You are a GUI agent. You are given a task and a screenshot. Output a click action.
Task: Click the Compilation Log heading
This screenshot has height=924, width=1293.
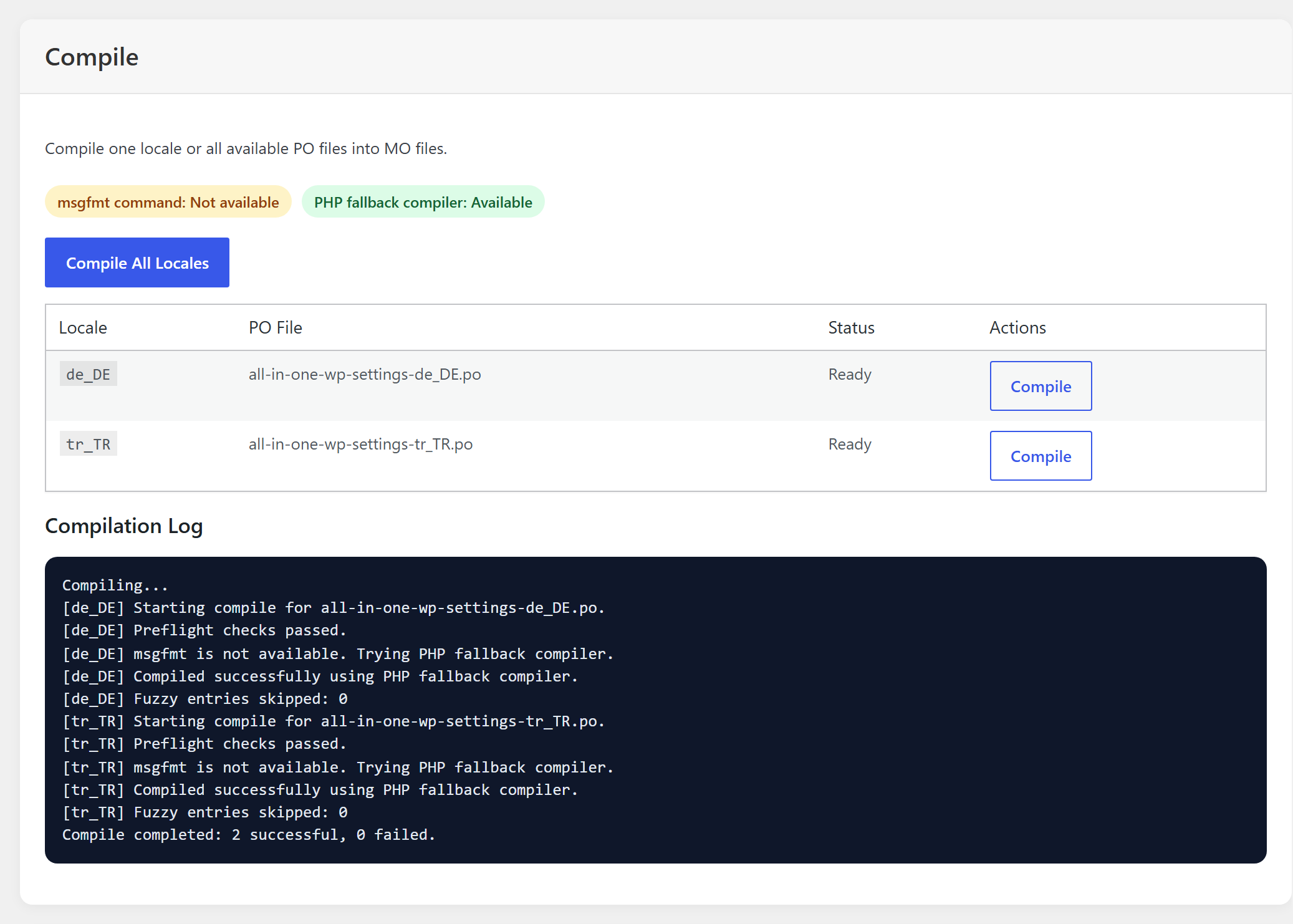[124, 526]
